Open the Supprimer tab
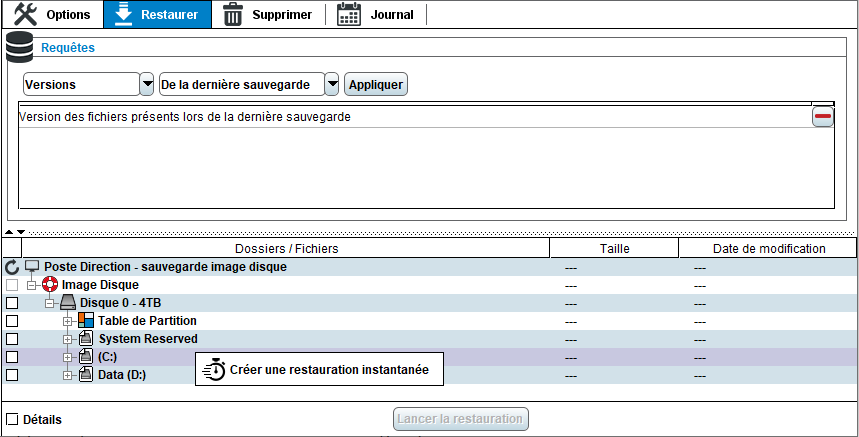 pos(268,14)
